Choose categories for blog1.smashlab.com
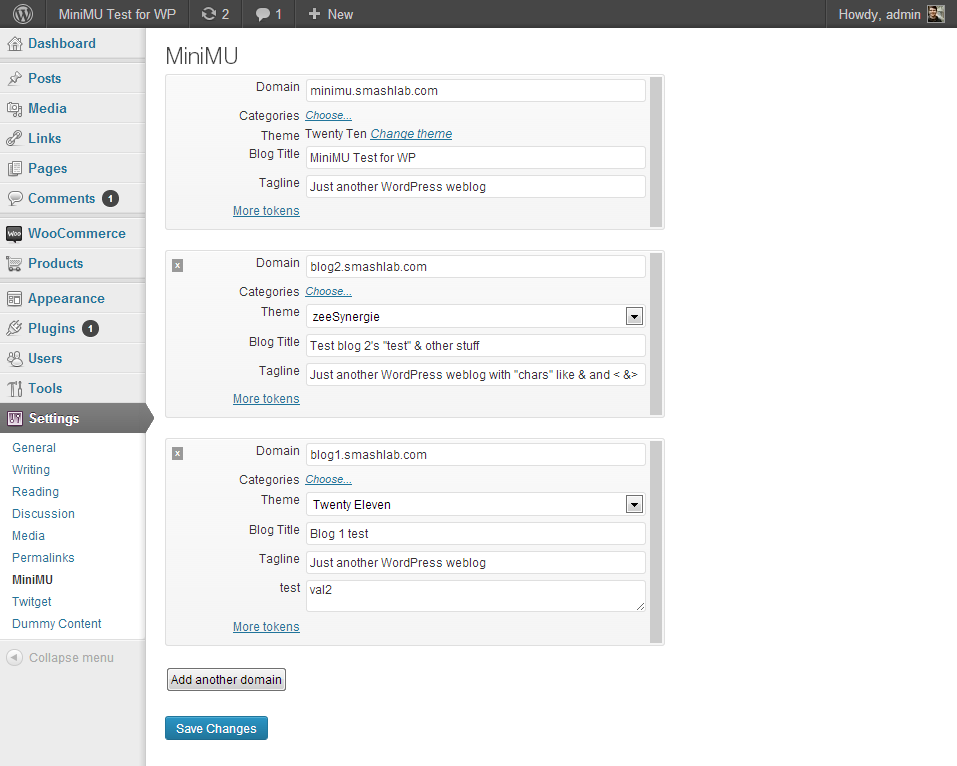This screenshot has width=957, height=766. (x=328, y=479)
